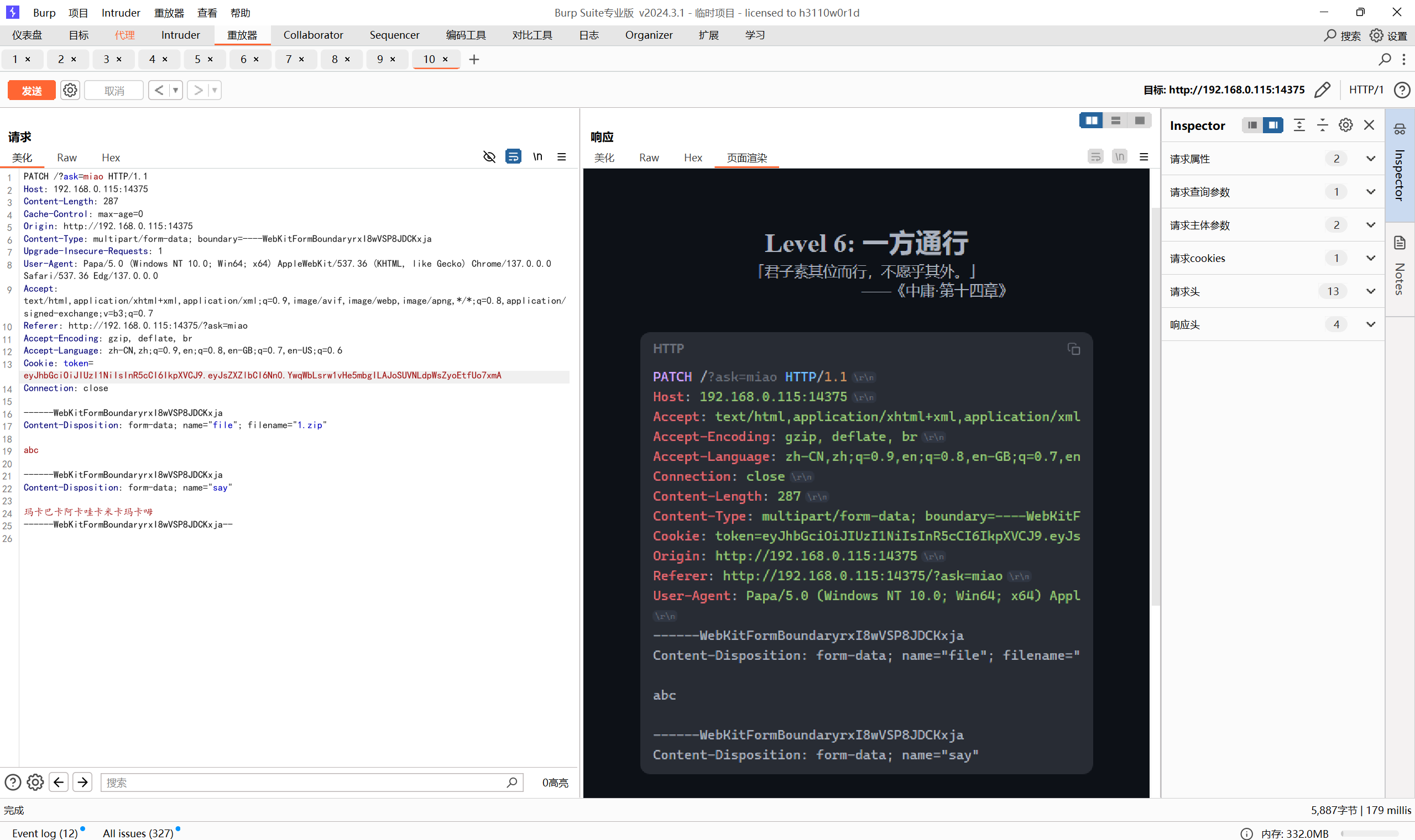Click top-right 搜索 search icon
1415x840 pixels.
1329,36
